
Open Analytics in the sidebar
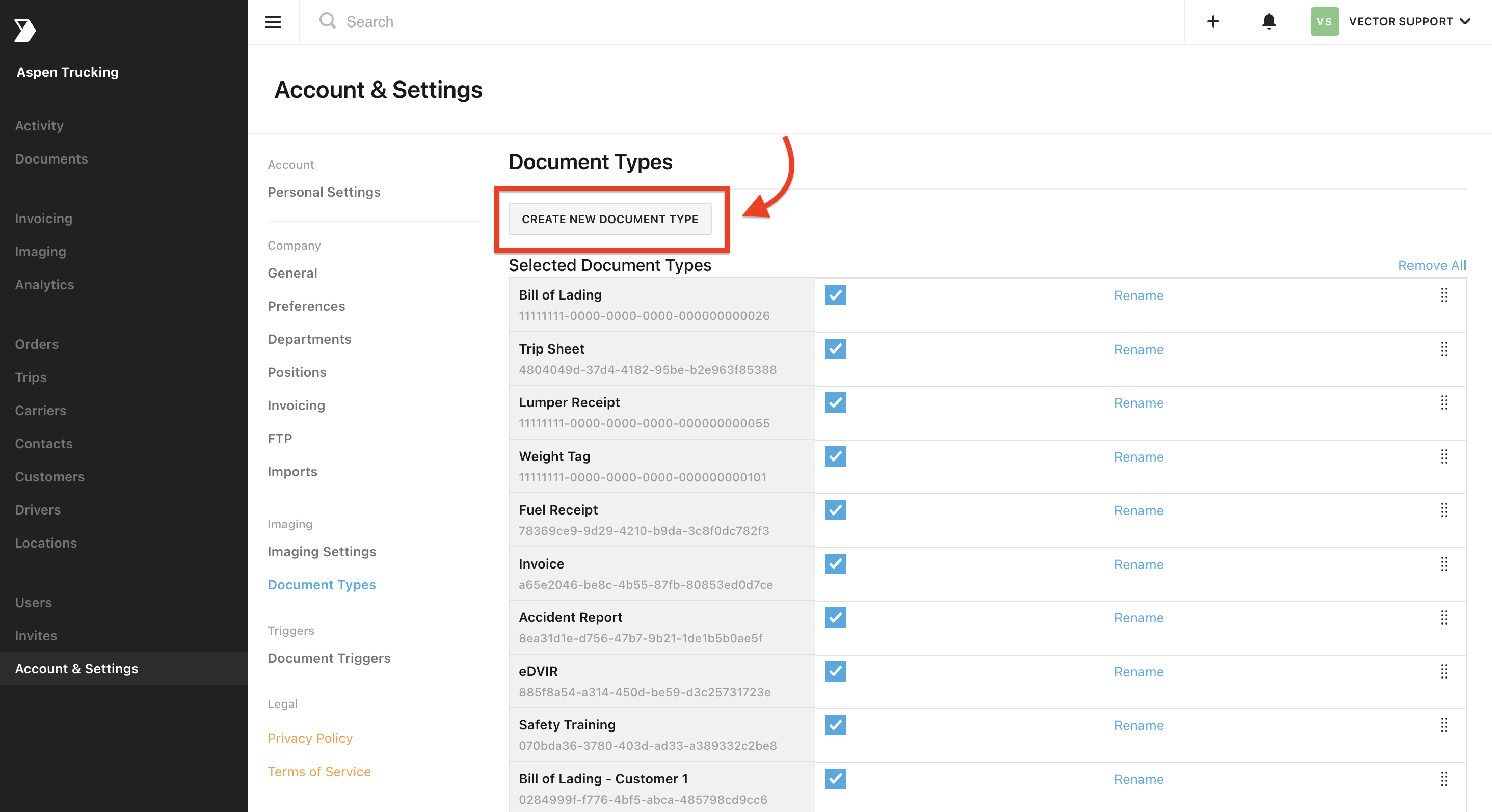coord(45,284)
